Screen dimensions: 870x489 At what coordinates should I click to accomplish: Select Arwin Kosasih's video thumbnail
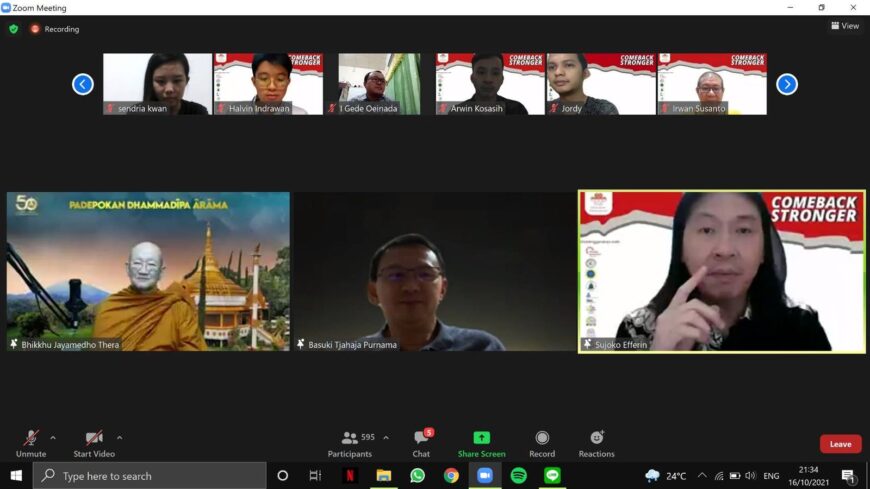click(490, 84)
